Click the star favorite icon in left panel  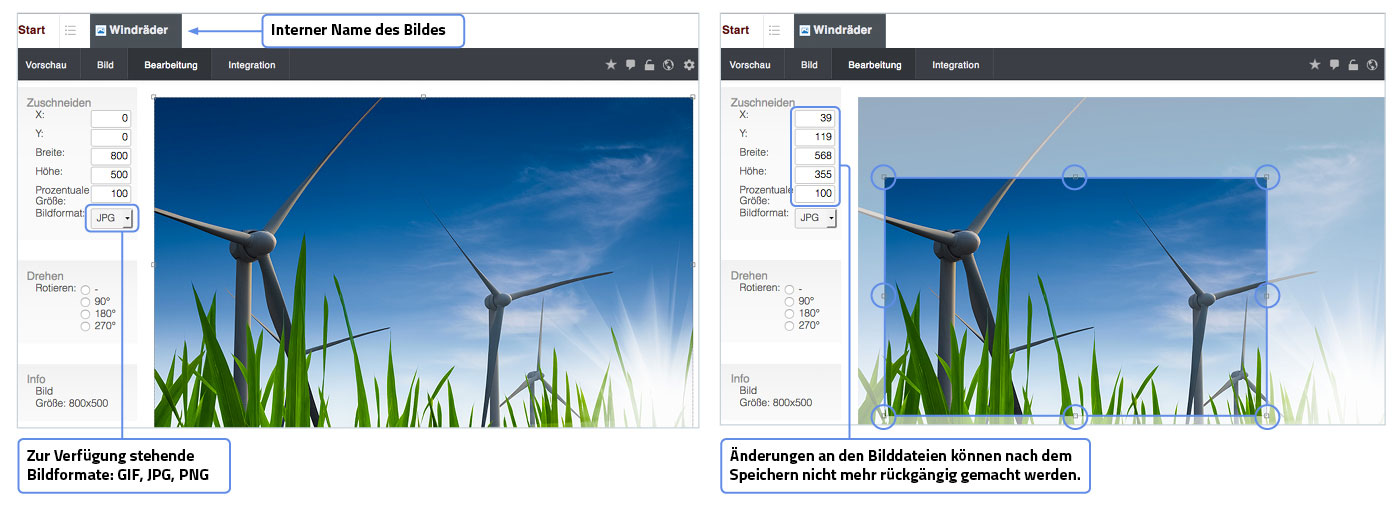[x=611, y=65]
